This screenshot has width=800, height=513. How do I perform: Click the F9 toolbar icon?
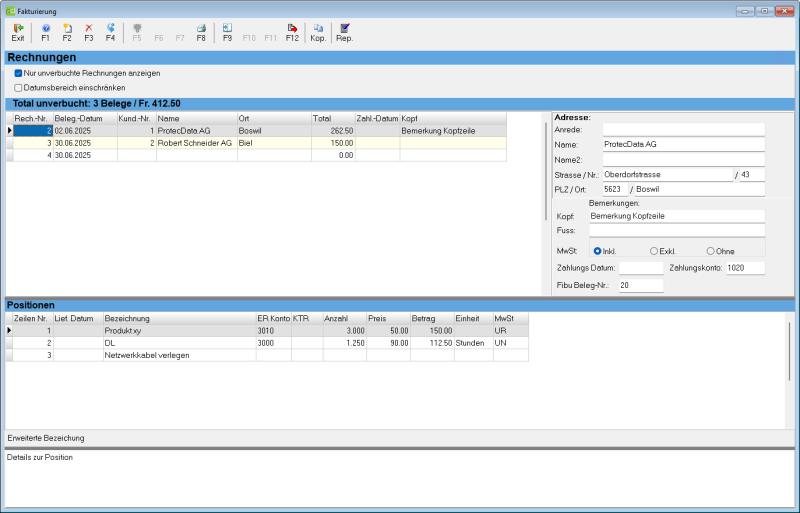point(227,32)
